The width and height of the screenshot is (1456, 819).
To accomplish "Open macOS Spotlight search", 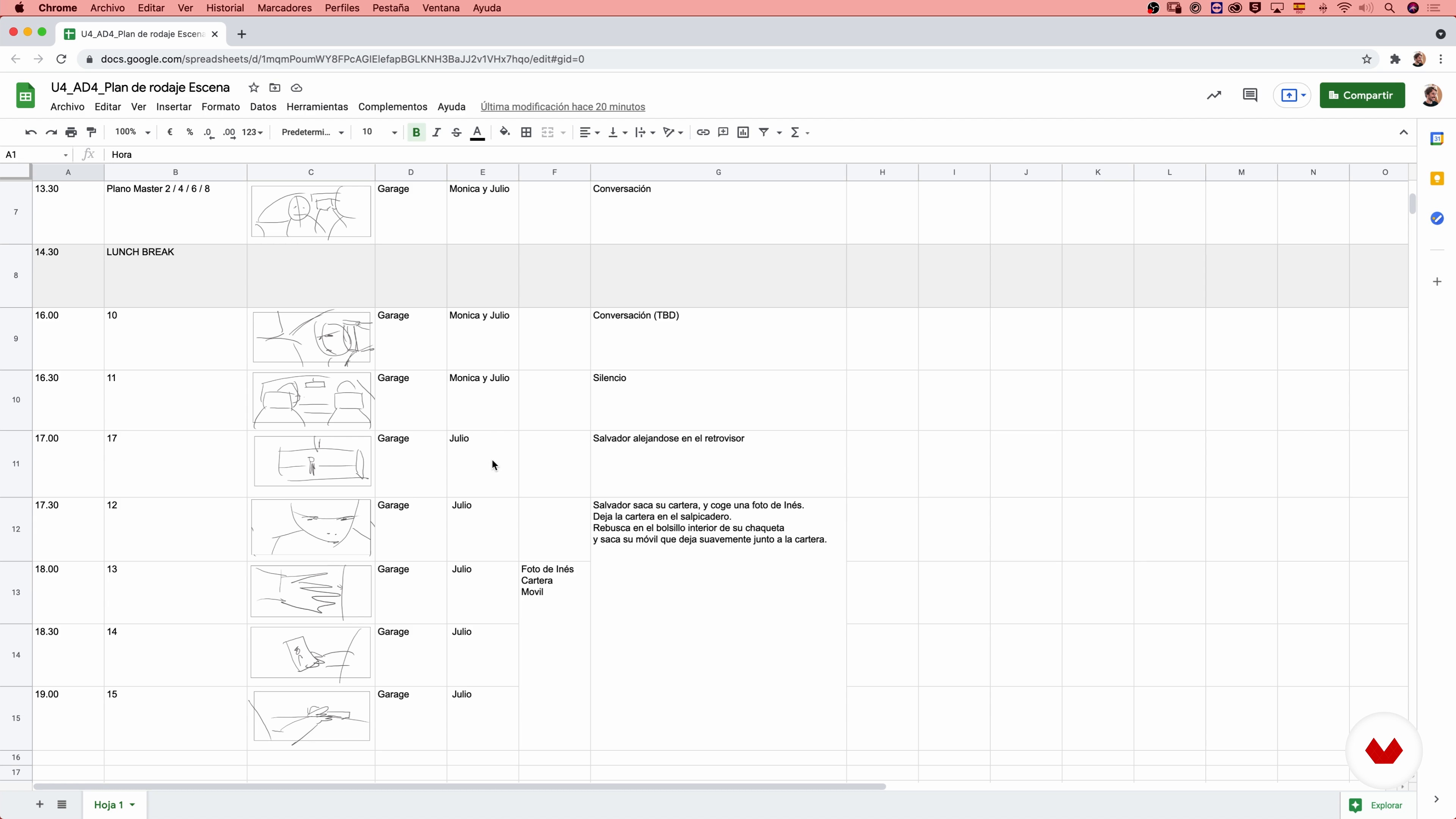I will tap(1389, 8).
